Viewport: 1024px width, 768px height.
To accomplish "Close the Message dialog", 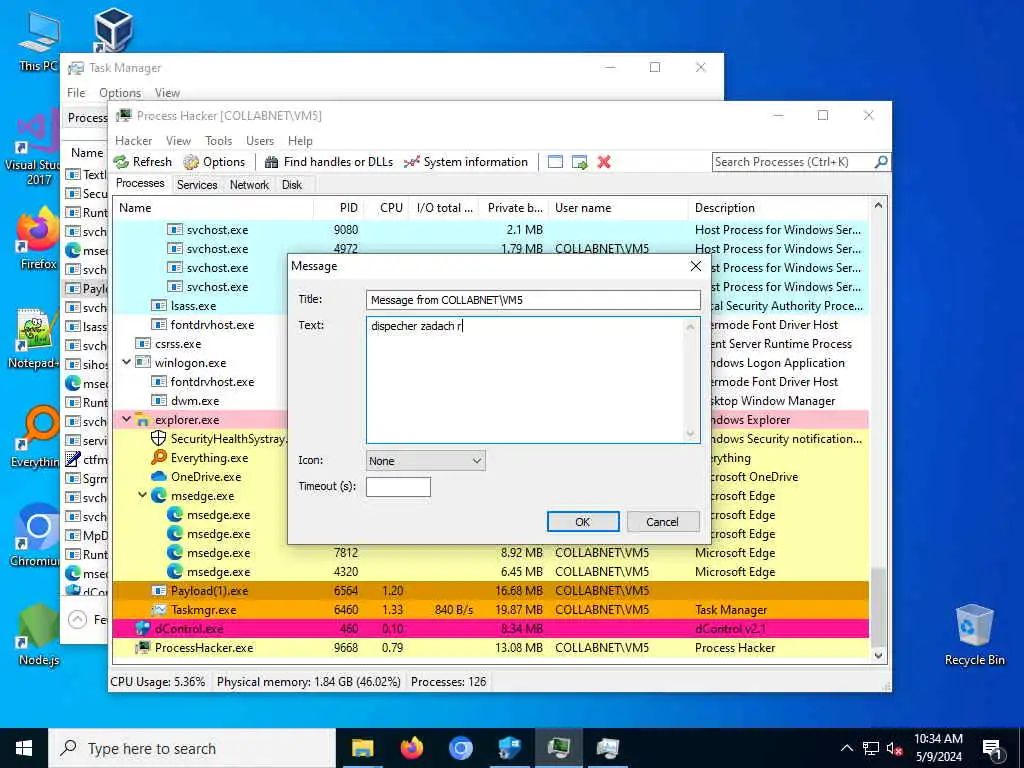I will (696, 266).
